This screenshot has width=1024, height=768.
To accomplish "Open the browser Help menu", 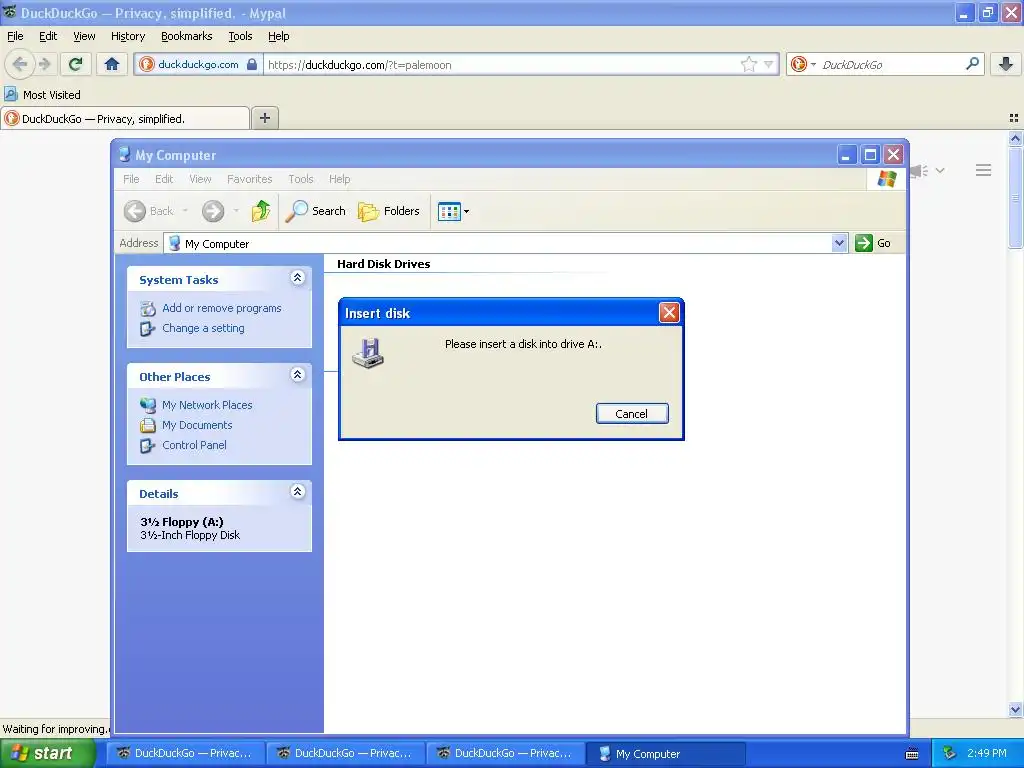I will (x=278, y=36).
